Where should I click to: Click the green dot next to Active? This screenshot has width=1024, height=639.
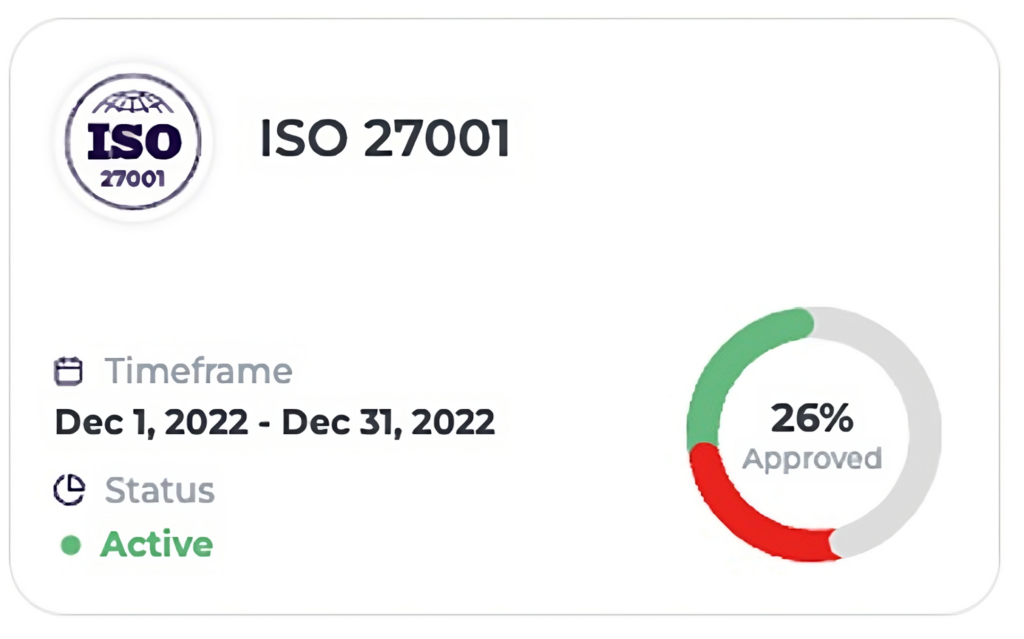pyautogui.click(x=70, y=545)
